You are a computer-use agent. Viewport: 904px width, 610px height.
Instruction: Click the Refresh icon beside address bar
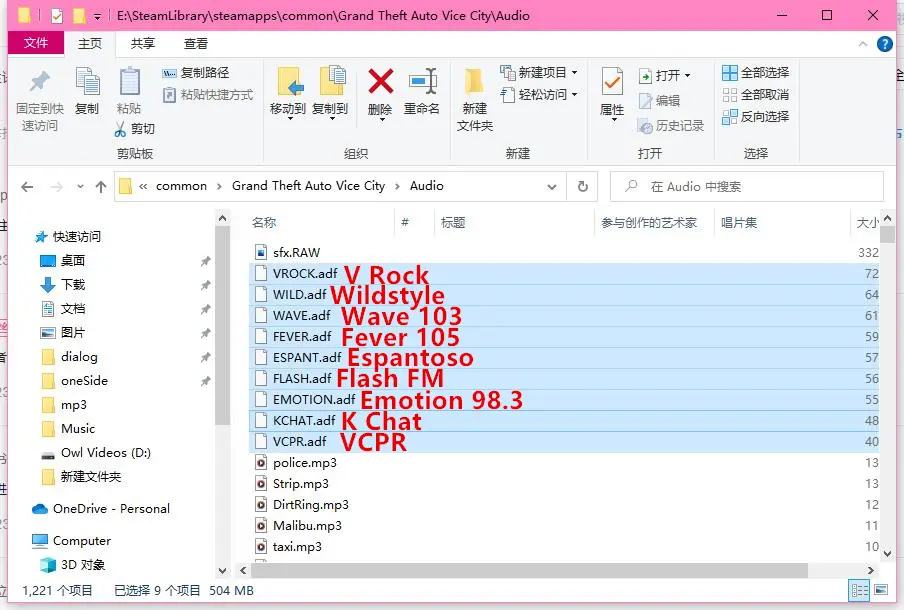583,186
